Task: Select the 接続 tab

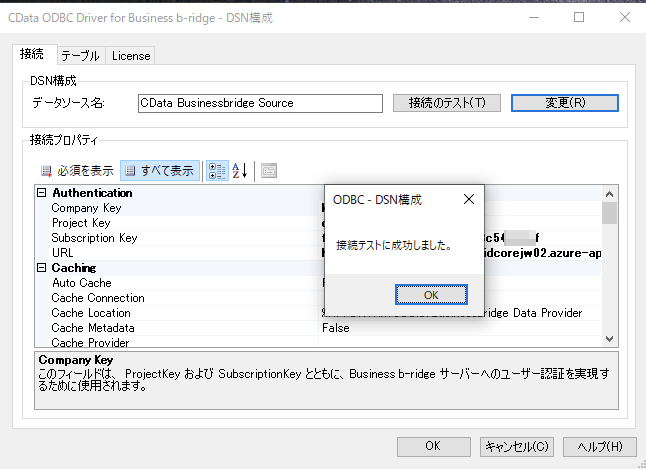Action: 33,54
